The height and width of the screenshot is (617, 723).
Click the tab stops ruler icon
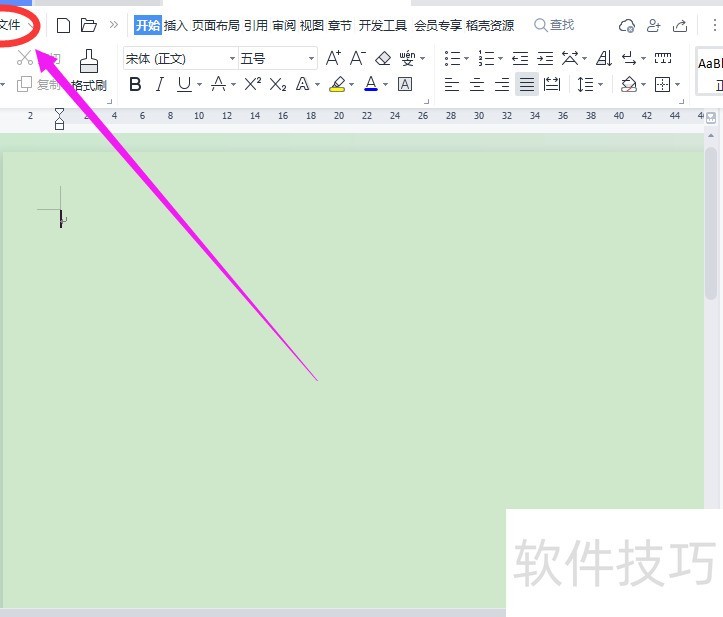[663, 58]
